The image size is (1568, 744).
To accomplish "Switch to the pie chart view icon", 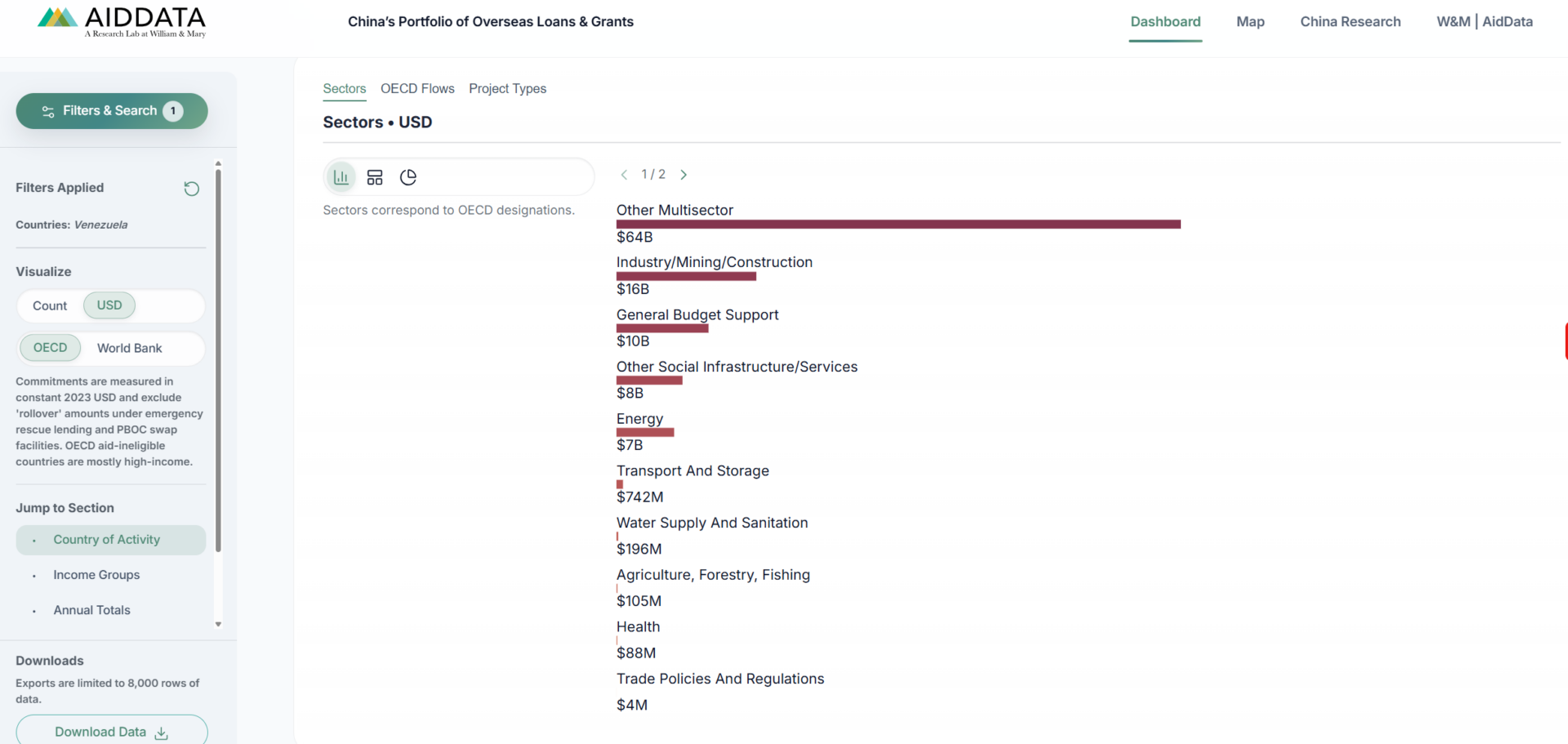I will coord(408,177).
